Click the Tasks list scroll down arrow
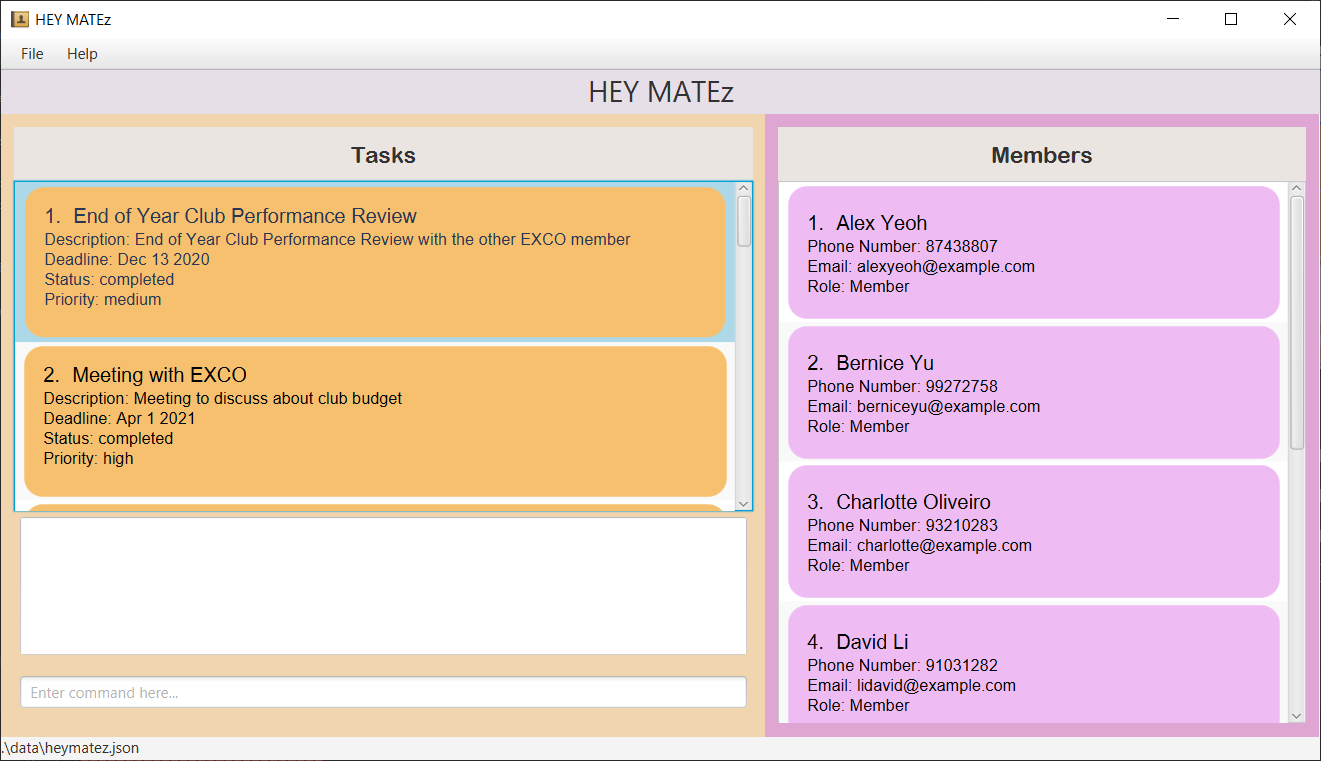 point(743,503)
